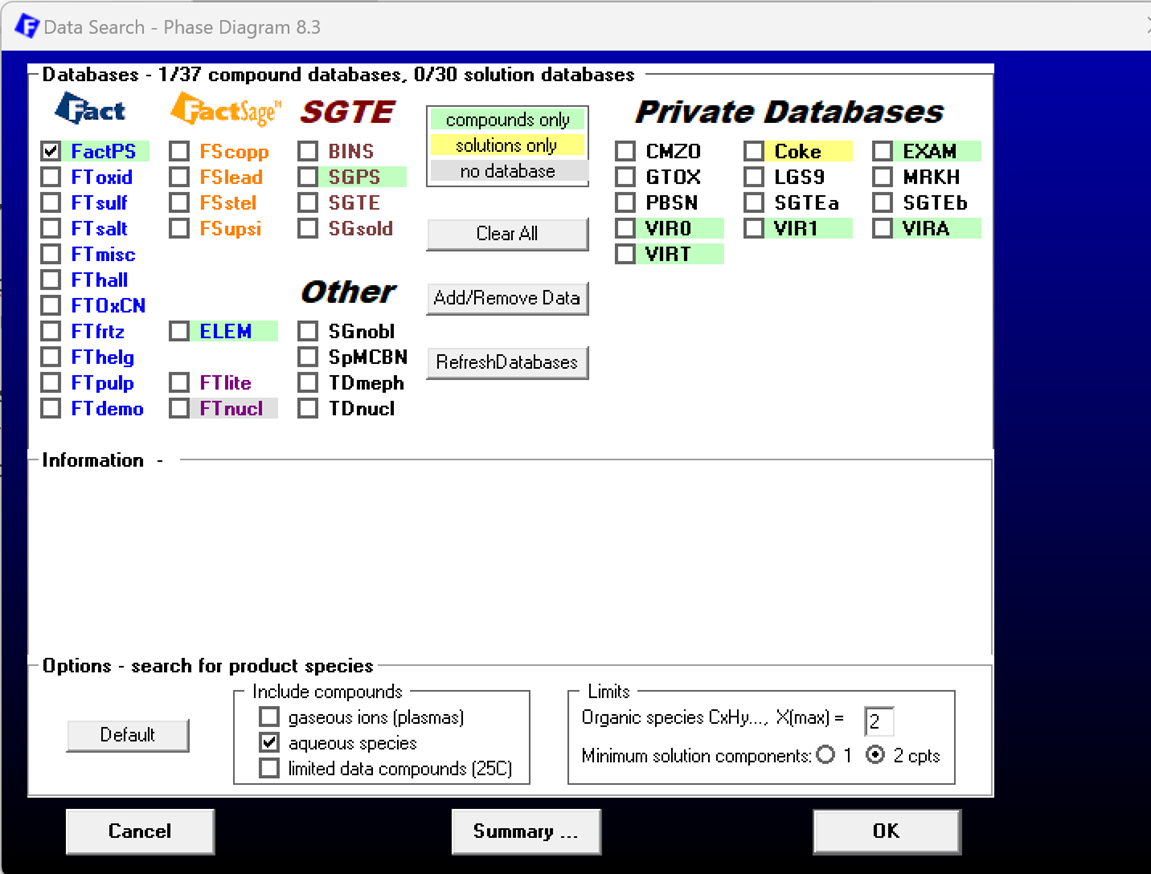1151x874 pixels.
Task: Click the X(max) organic species field
Action: pyautogui.click(x=878, y=721)
